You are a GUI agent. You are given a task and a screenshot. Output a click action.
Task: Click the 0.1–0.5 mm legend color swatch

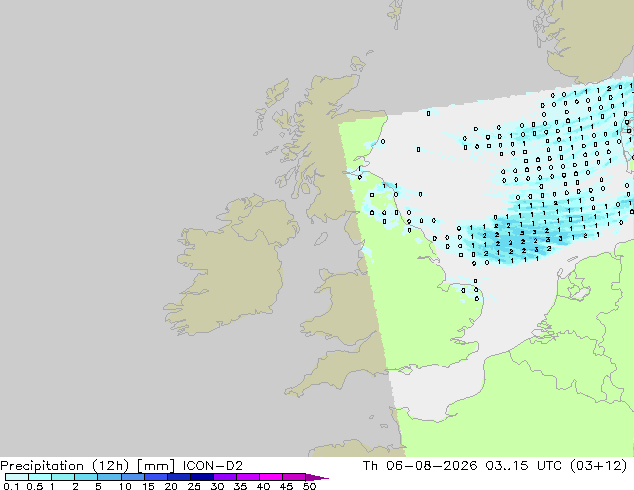17,477
